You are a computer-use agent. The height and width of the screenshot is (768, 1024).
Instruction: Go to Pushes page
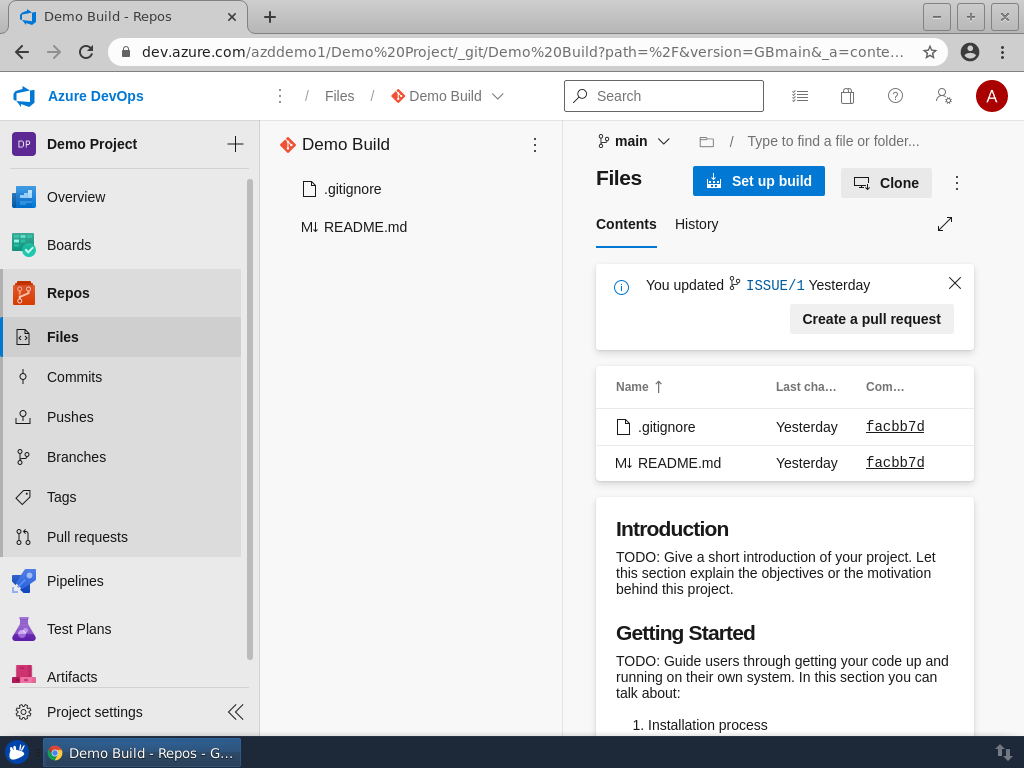[121, 417]
